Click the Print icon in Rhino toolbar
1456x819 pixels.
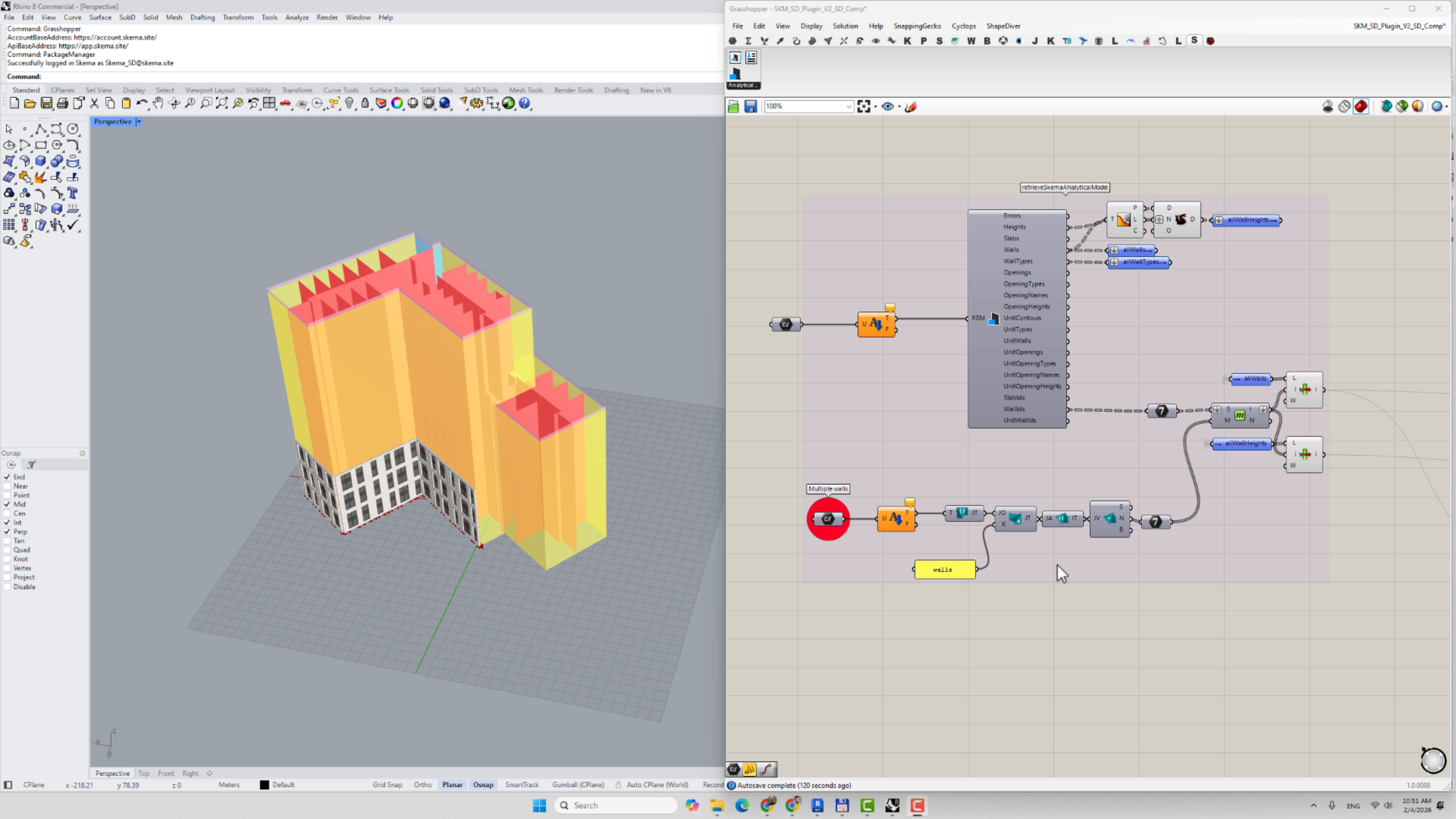coord(62,103)
